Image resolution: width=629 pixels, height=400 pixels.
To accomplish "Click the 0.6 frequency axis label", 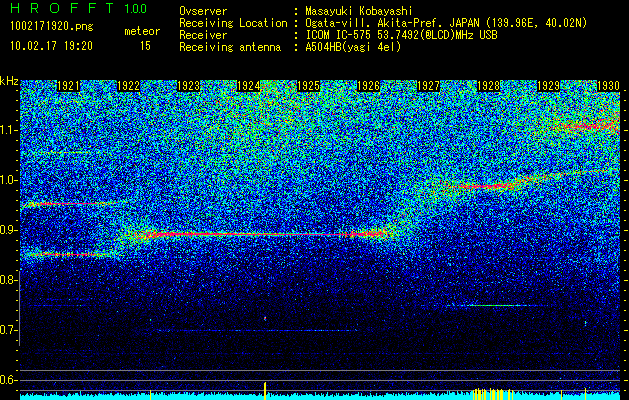I will coord(8,380).
